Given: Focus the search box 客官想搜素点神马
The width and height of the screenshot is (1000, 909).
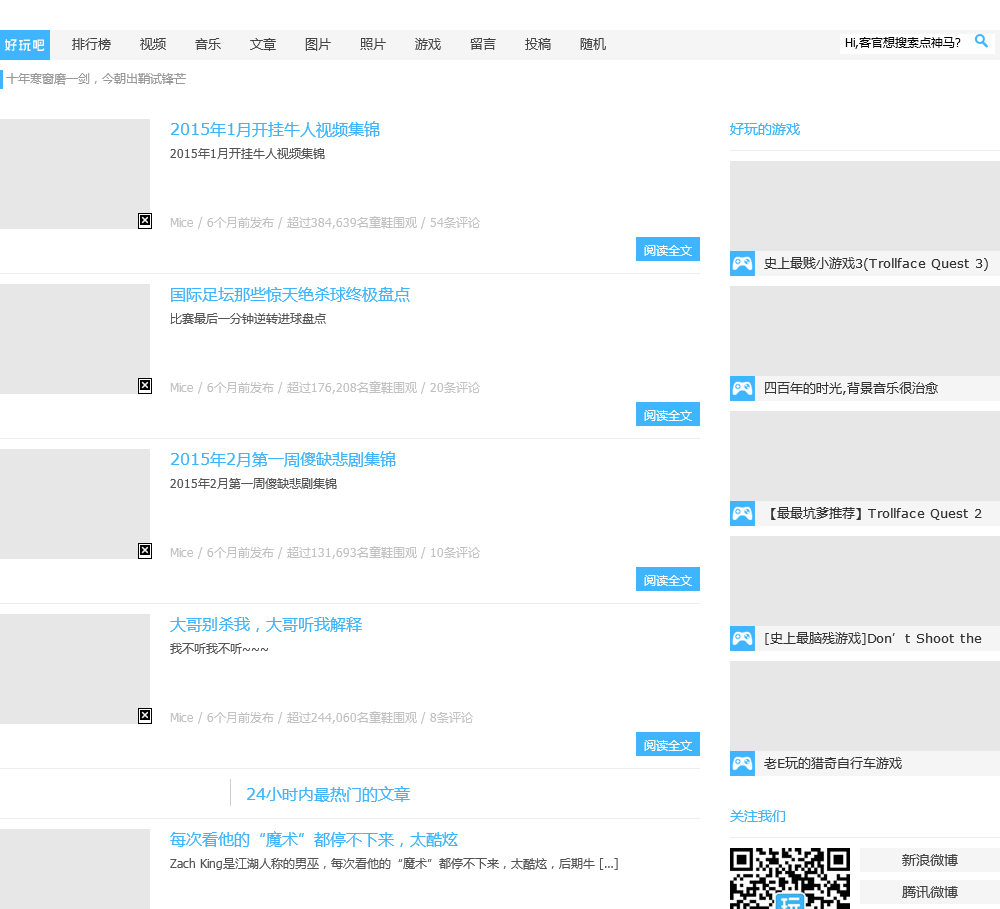Looking at the screenshot, I should (x=903, y=43).
